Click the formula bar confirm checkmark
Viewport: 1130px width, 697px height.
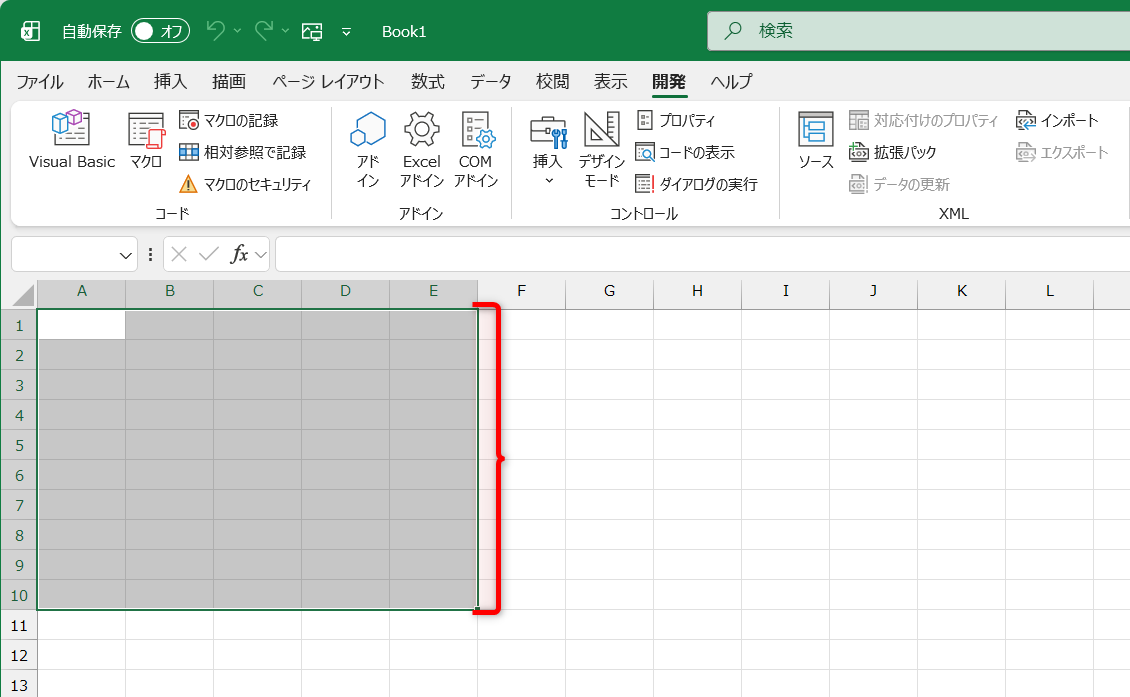[x=209, y=254]
